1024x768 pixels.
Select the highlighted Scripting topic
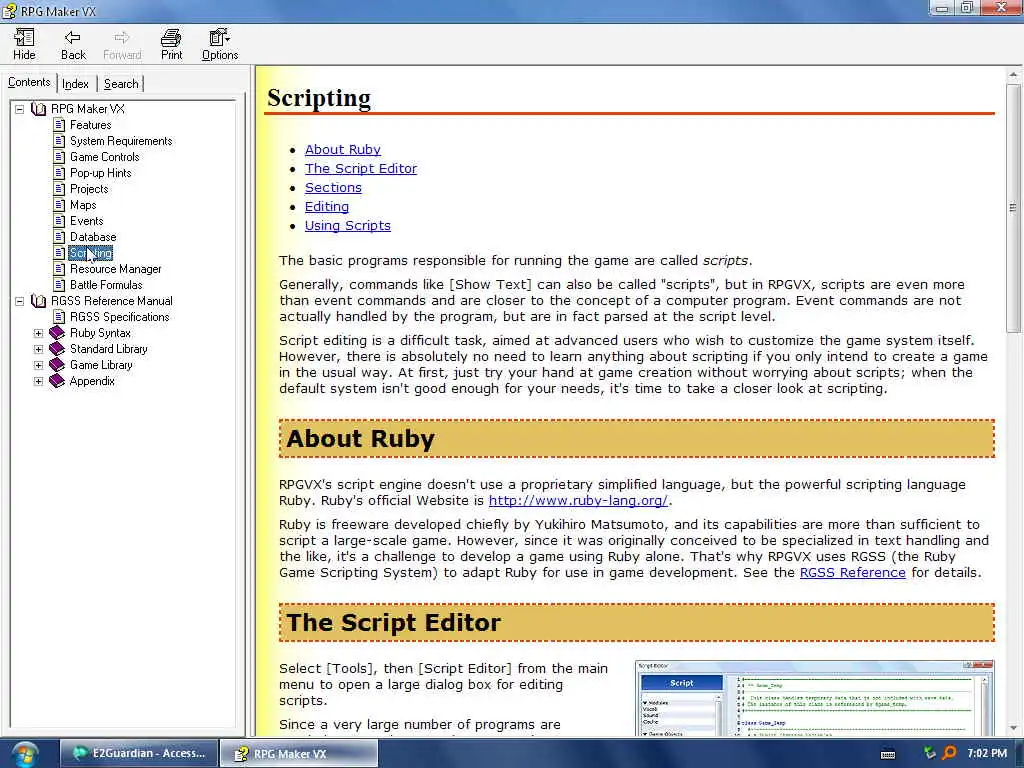coord(91,253)
